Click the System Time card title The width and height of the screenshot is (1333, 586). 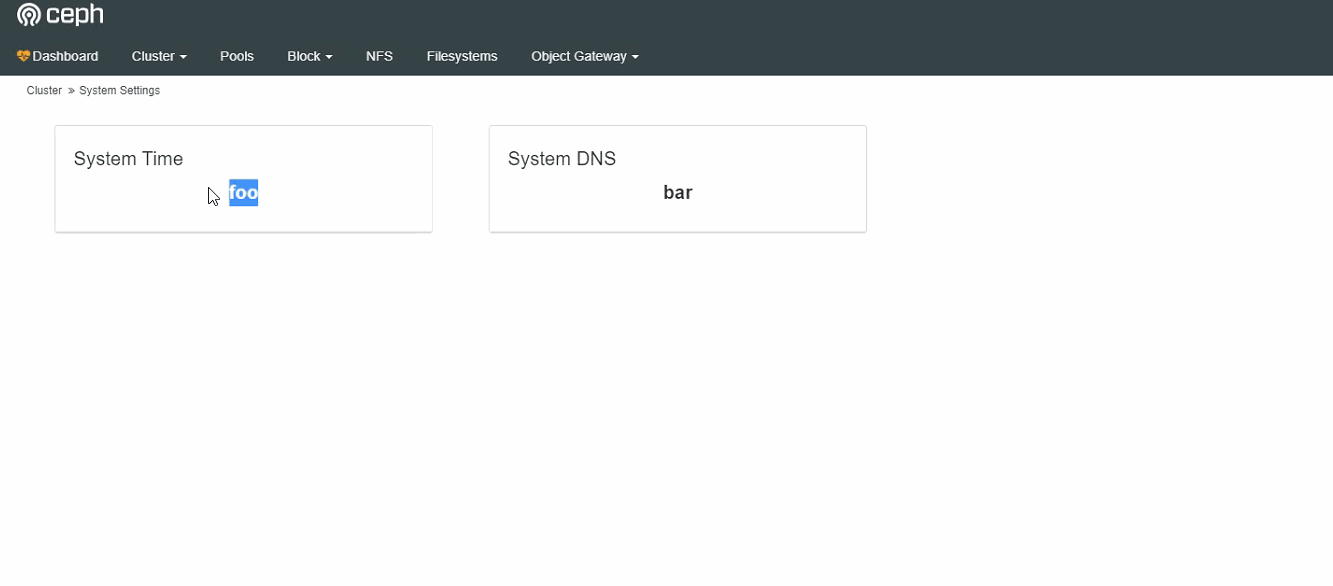(128, 158)
